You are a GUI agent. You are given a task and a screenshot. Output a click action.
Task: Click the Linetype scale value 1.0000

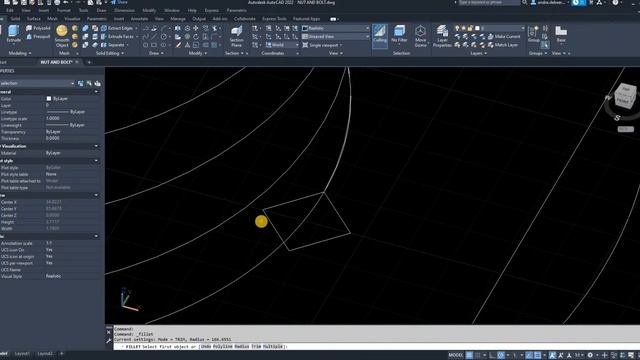point(53,118)
